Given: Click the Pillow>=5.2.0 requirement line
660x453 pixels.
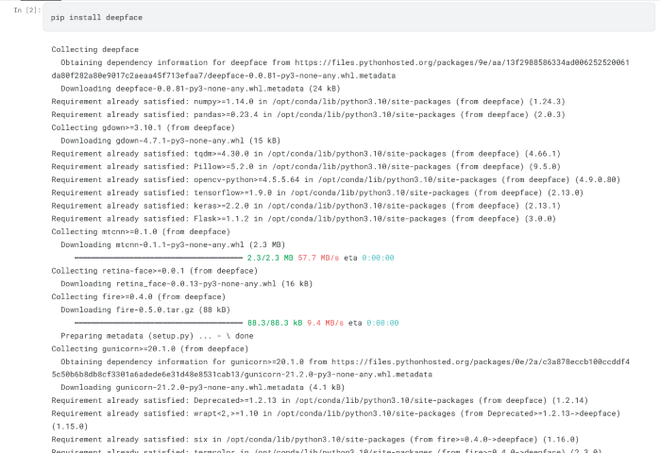Looking at the screenshot, I should pyautogui.click(x=306, y=167).
